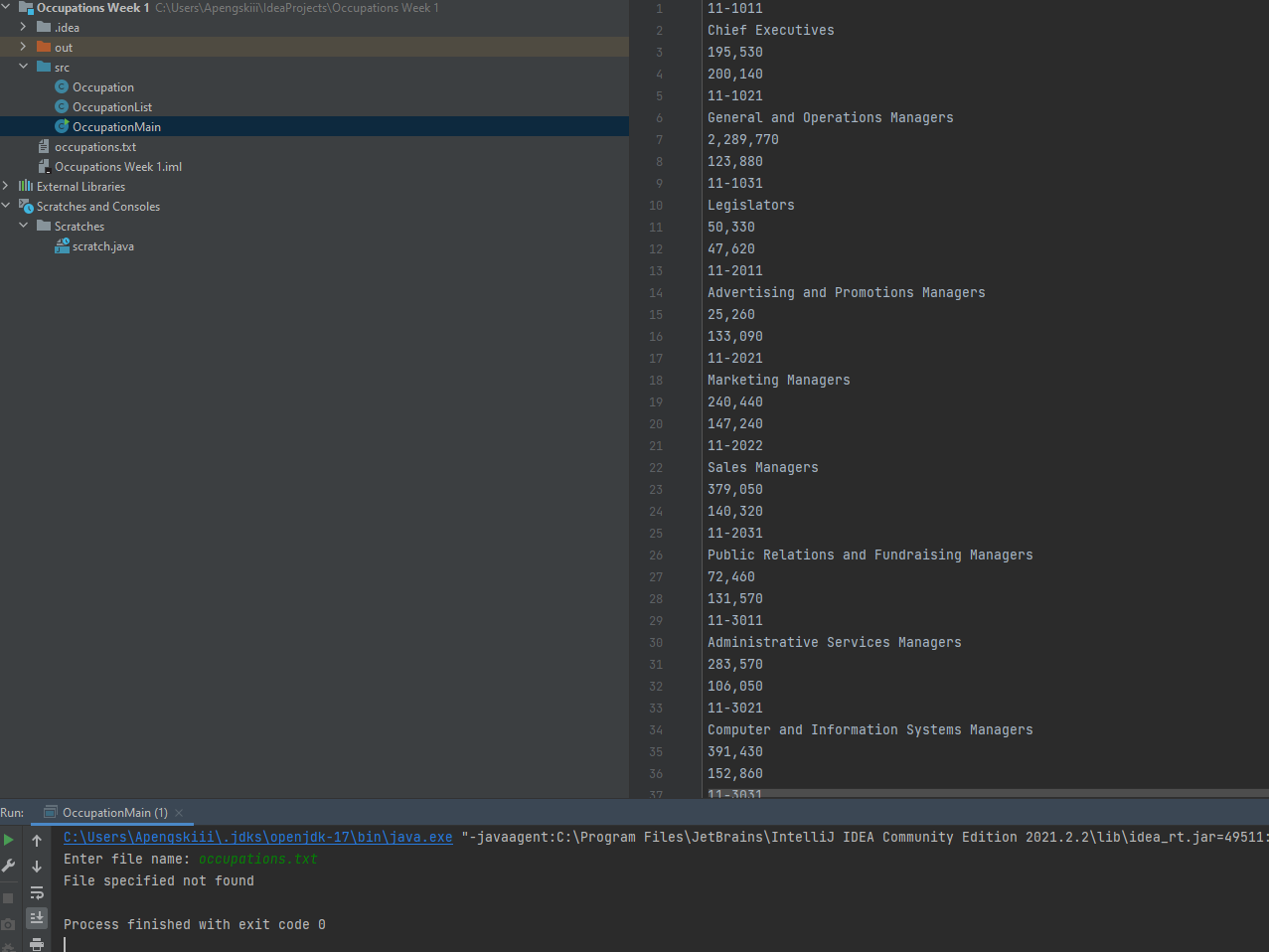
Task: Click the typed occupations.txt console input
Action: coord(258,859)
